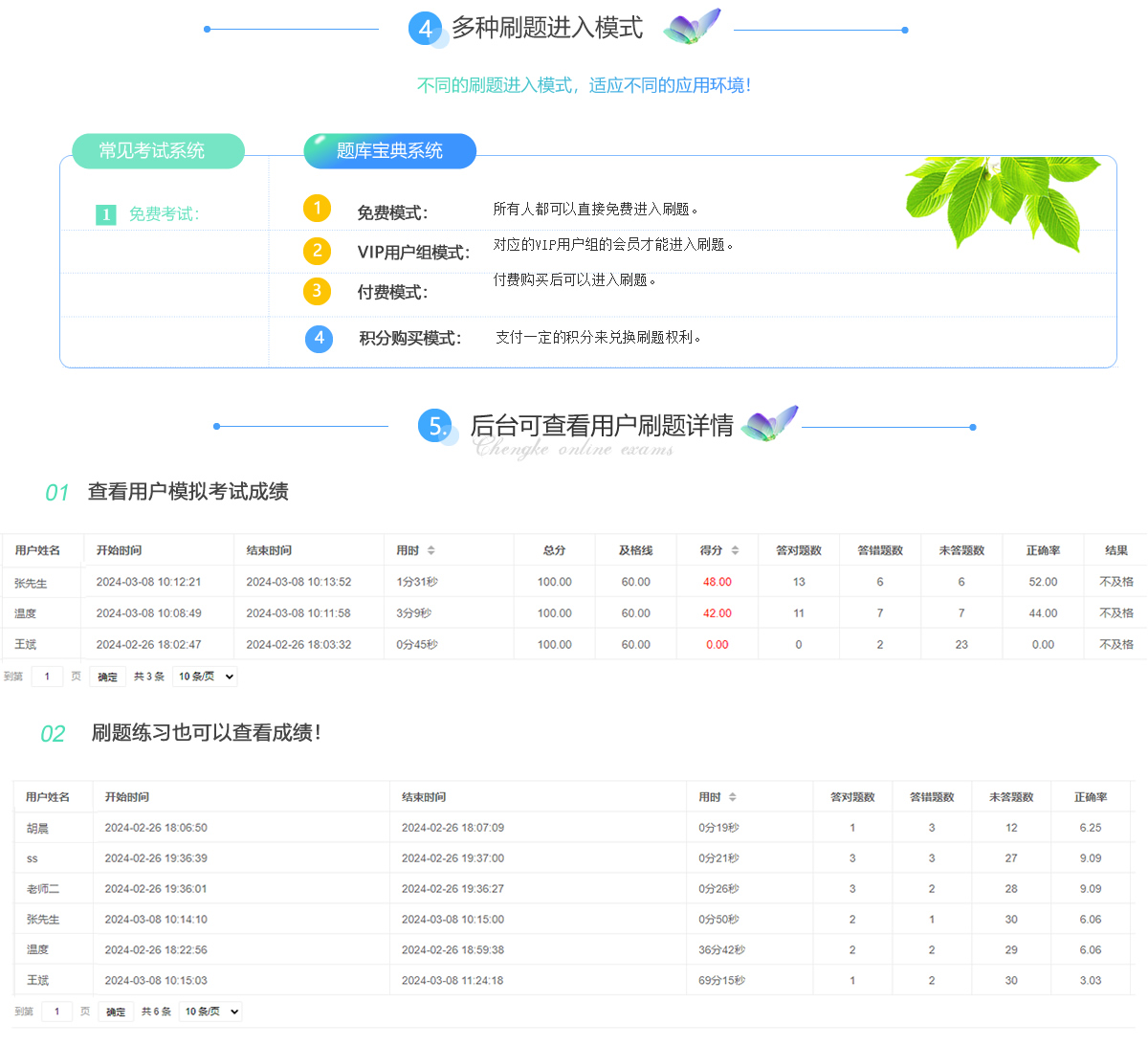The image size is (1148, 1046).
Task: Click the yellow number 2 VIP mode icon
Action: click(317, 251)
